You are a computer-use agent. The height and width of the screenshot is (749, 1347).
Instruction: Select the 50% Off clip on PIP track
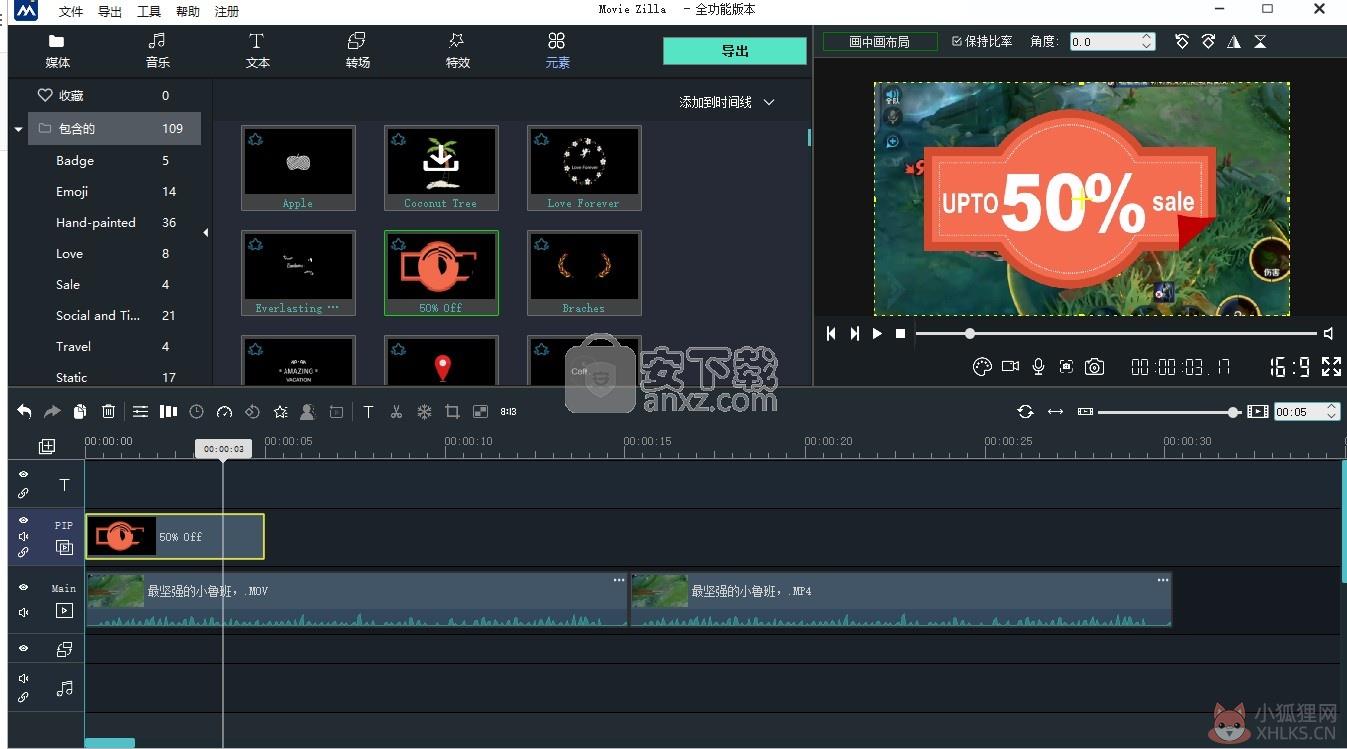[x=175, y=536]
